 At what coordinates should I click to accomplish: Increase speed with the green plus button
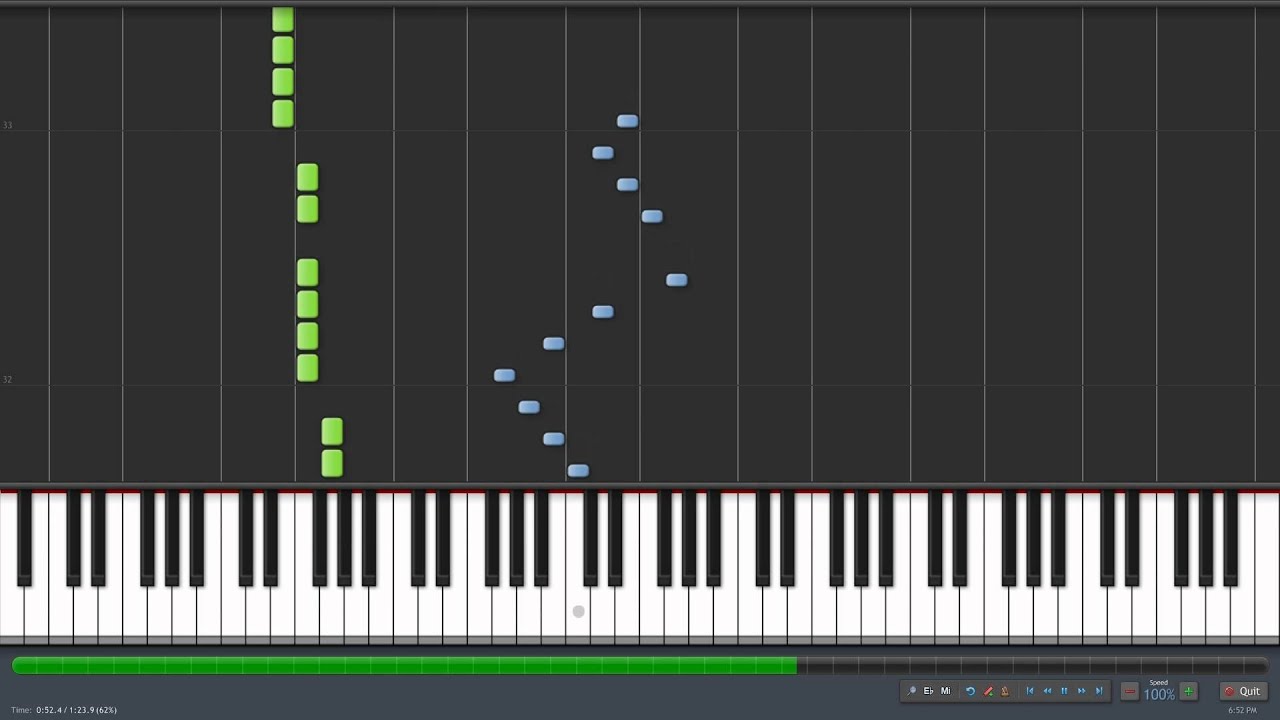pyautogui.click(x=1188, y=691)
